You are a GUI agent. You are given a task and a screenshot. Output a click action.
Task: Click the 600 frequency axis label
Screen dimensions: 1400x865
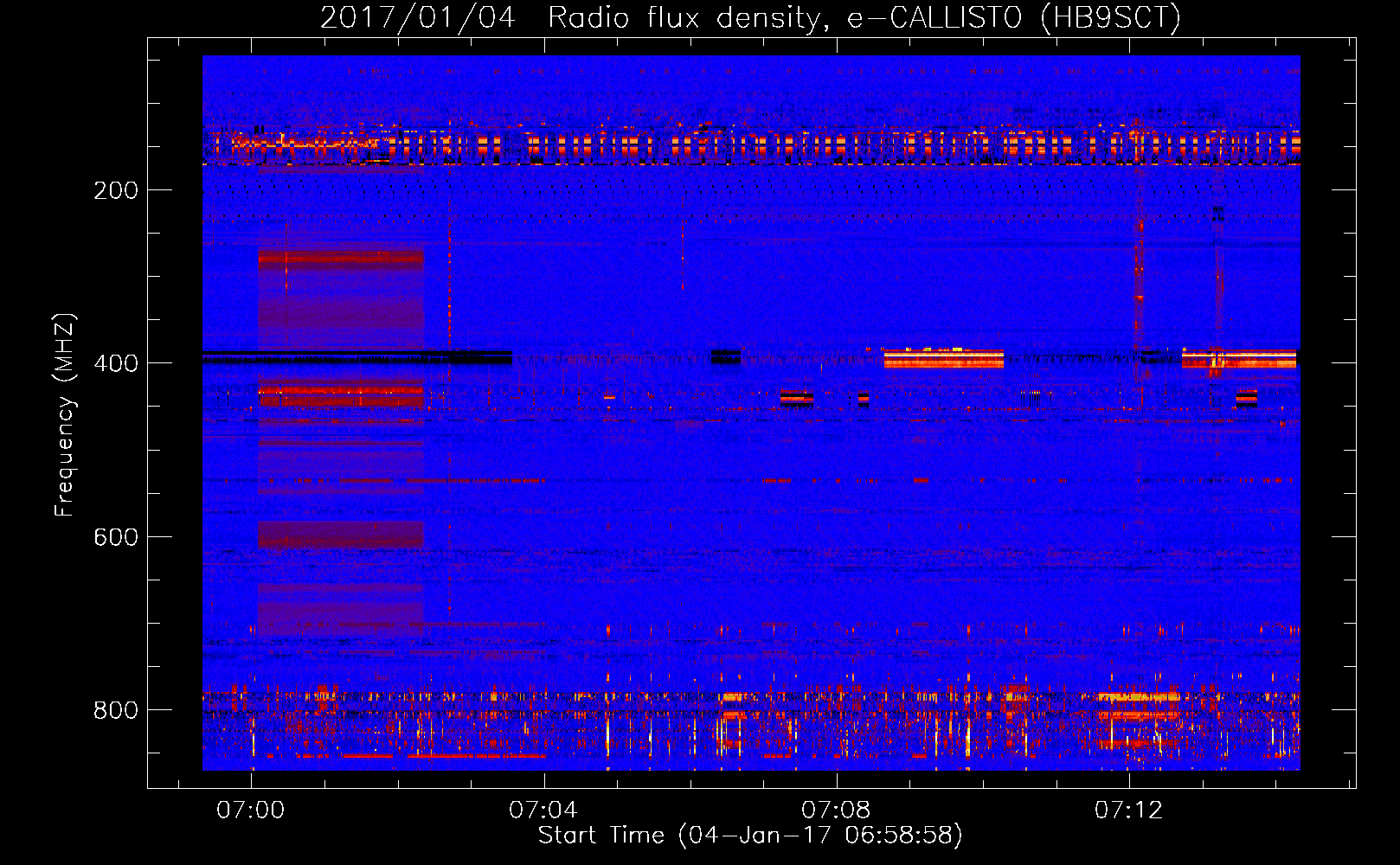(x=116, y=537)
